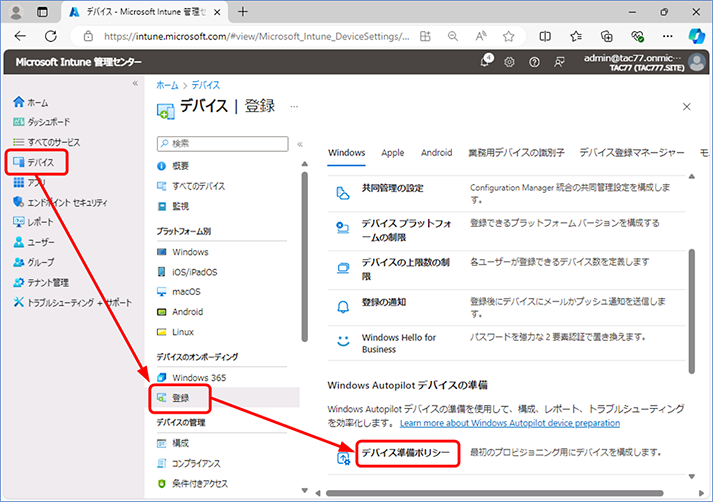Open Users (ユーザー) in sidebar
The height and width of the screenshot is (502, 713).
click(x=34, y=242)
